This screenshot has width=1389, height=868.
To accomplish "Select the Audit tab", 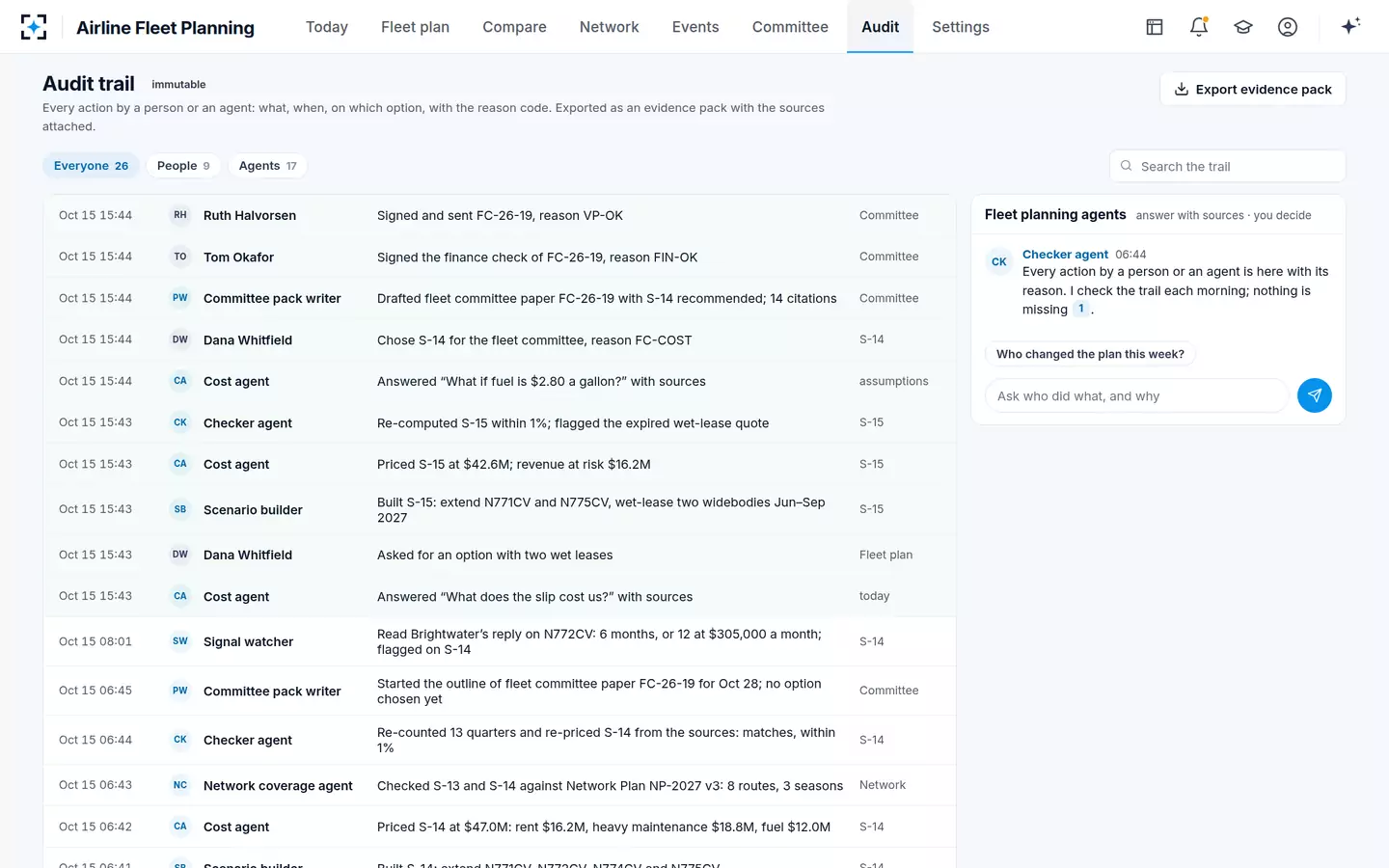I will click(x=880, y=27).
